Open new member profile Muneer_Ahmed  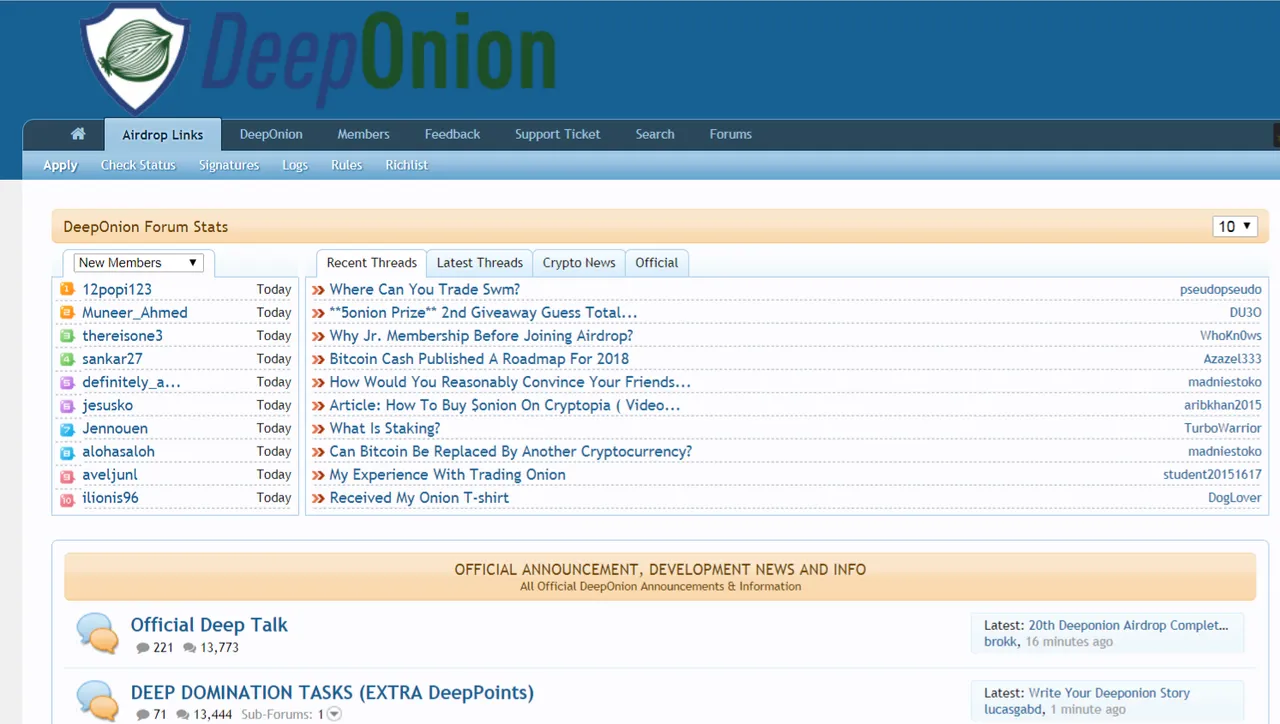pos(135,312)
